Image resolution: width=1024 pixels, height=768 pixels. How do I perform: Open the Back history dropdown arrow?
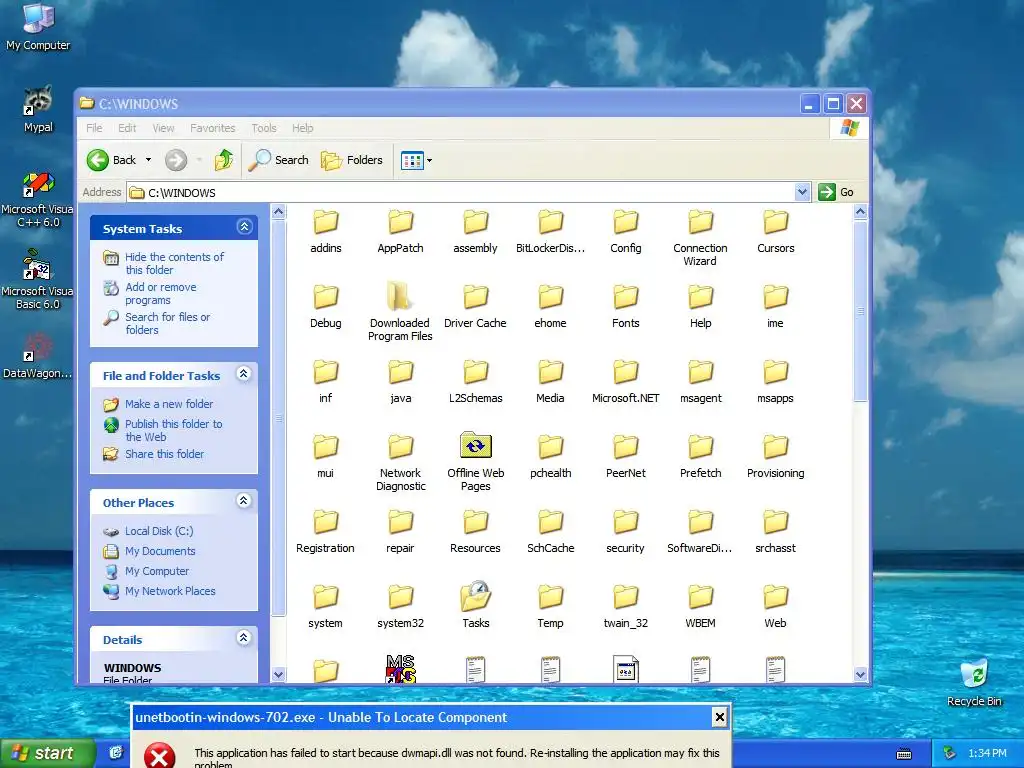tap(148, 160)
